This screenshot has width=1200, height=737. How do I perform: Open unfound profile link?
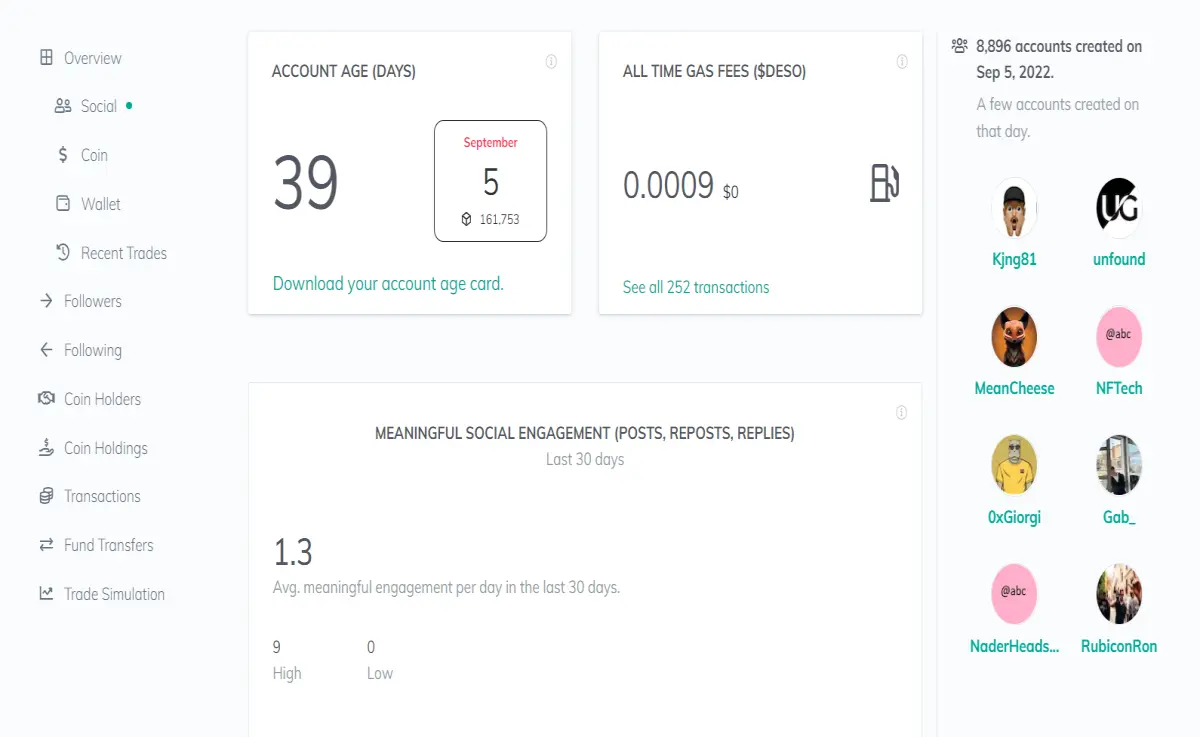(x=1119, y=259)
